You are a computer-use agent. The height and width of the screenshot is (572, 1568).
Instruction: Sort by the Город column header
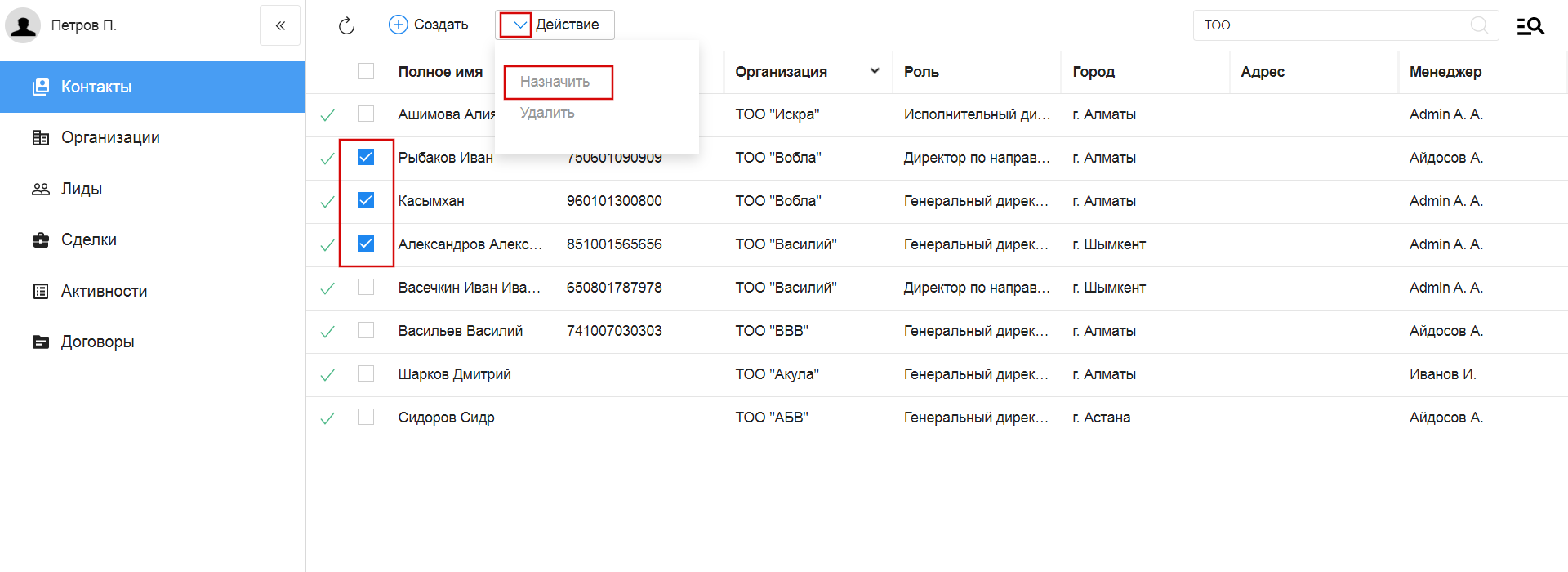point(1094,72)
